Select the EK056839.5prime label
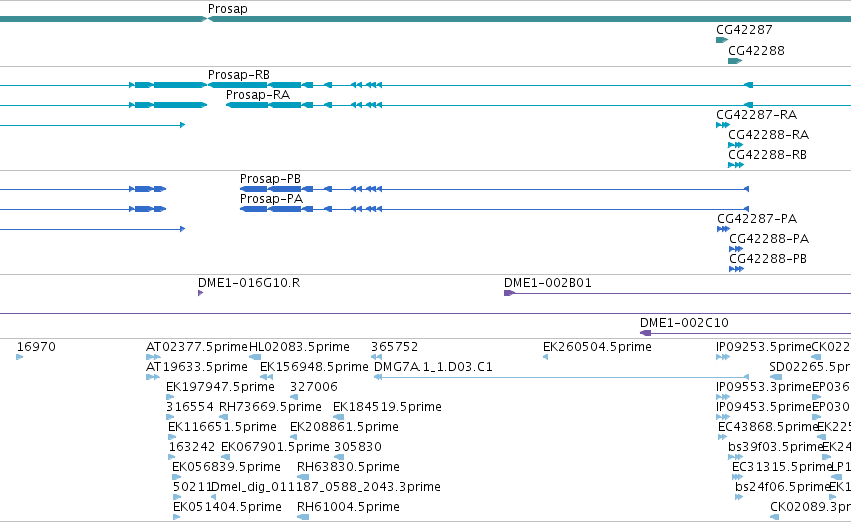 point(226,467)
